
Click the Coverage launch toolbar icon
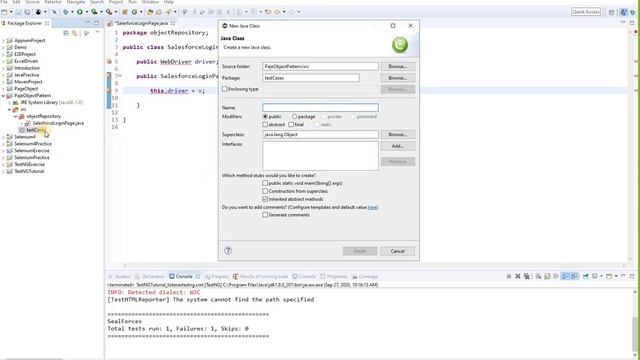[94, 12]
